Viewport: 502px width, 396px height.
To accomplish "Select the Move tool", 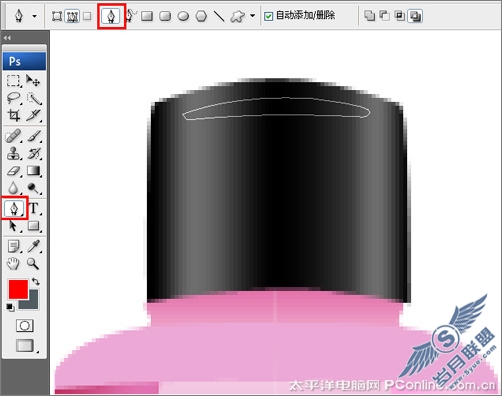I will point(33,81).
